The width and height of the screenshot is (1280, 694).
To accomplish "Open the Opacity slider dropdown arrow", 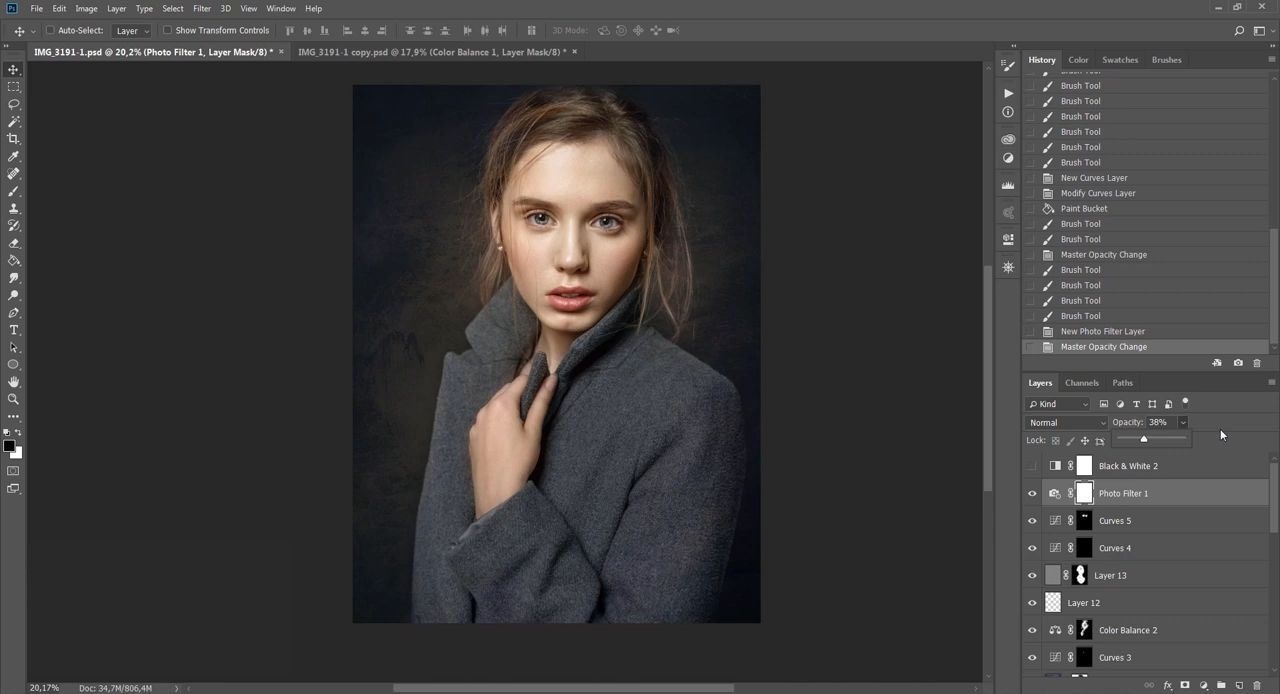I will tap(1183, 422).
